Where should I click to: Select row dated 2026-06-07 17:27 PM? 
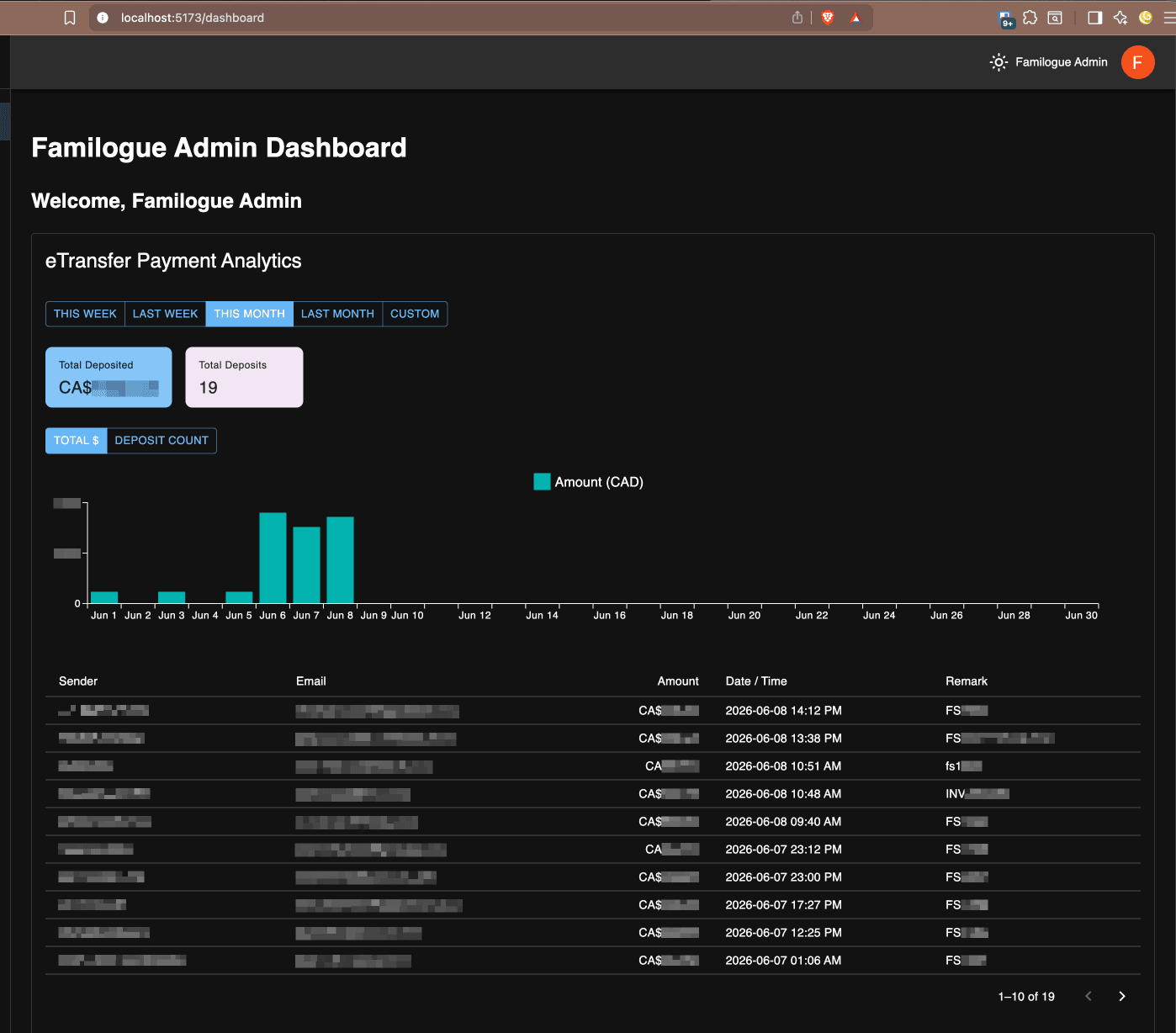click(593, 905)
